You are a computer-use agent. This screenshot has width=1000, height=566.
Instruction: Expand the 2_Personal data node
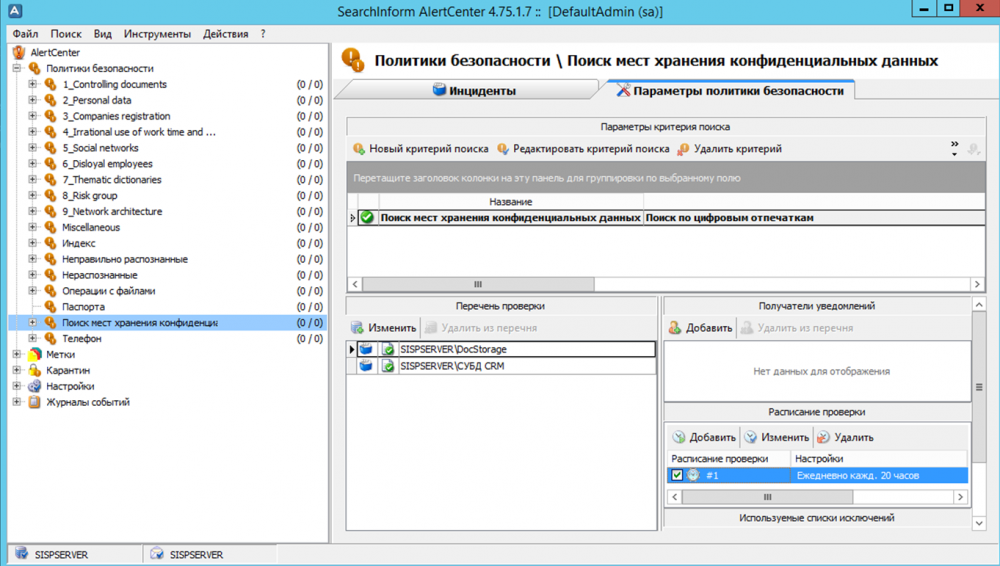(x=33, y=100)
